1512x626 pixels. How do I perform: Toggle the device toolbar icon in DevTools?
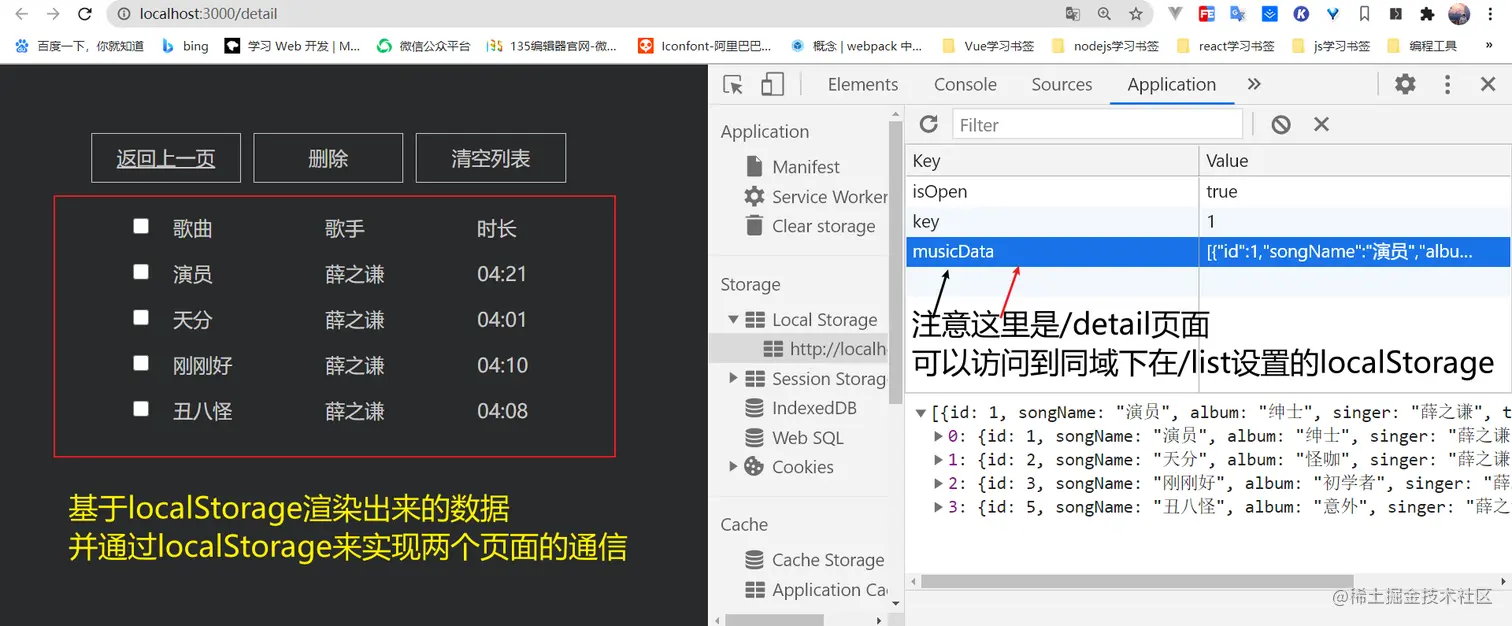pyautogui.click(x=772, y=85)
